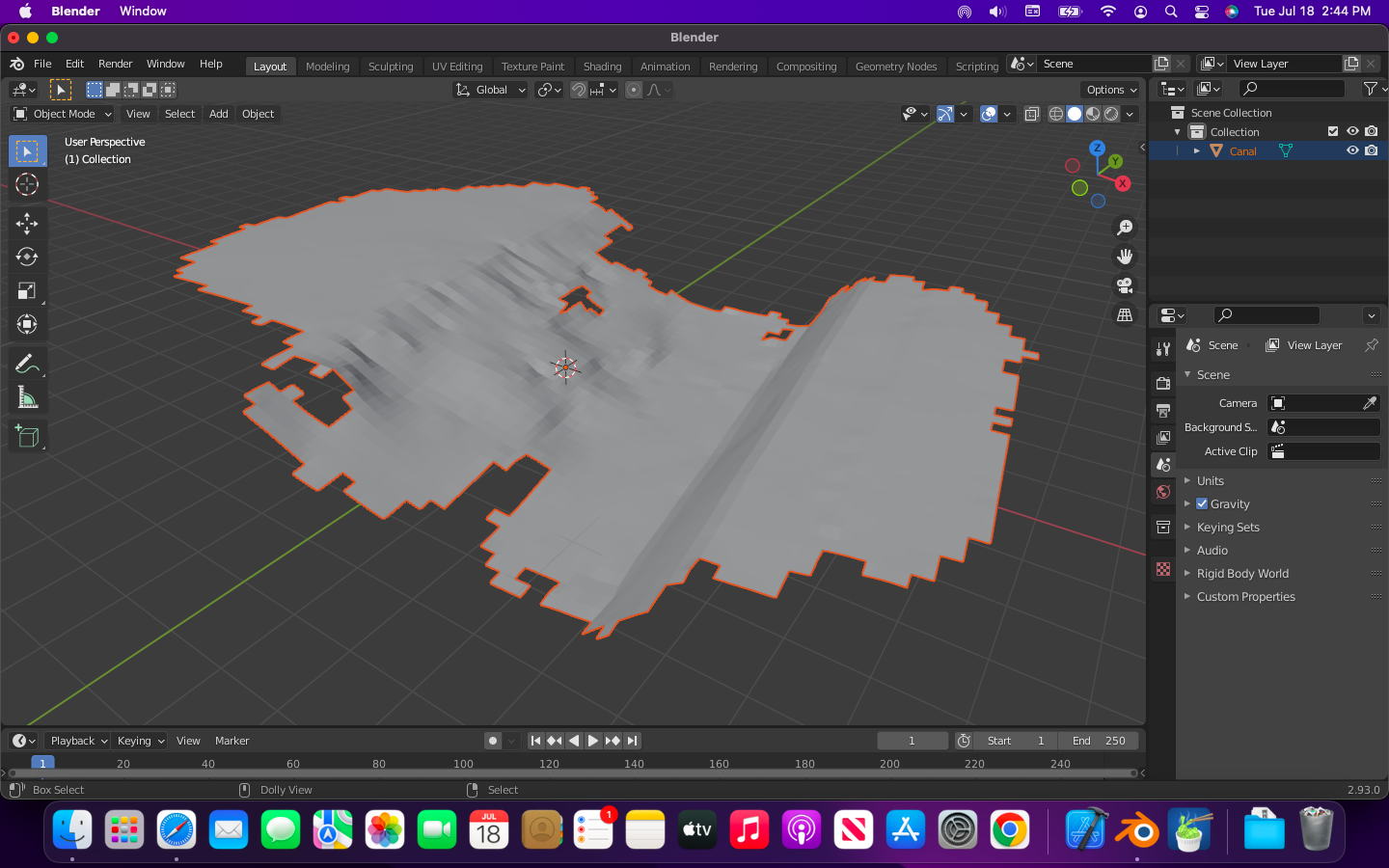Open the Output properties tab
Viewport: 1389px width, 868px height.
point(1163,411)
